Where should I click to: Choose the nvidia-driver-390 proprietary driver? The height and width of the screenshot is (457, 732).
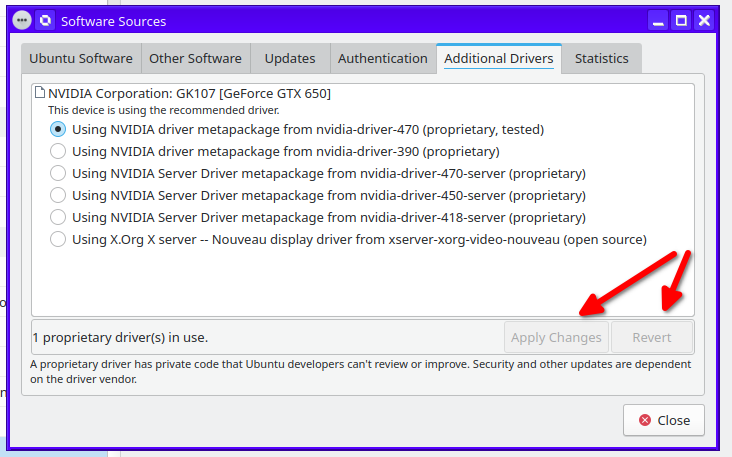58,151
